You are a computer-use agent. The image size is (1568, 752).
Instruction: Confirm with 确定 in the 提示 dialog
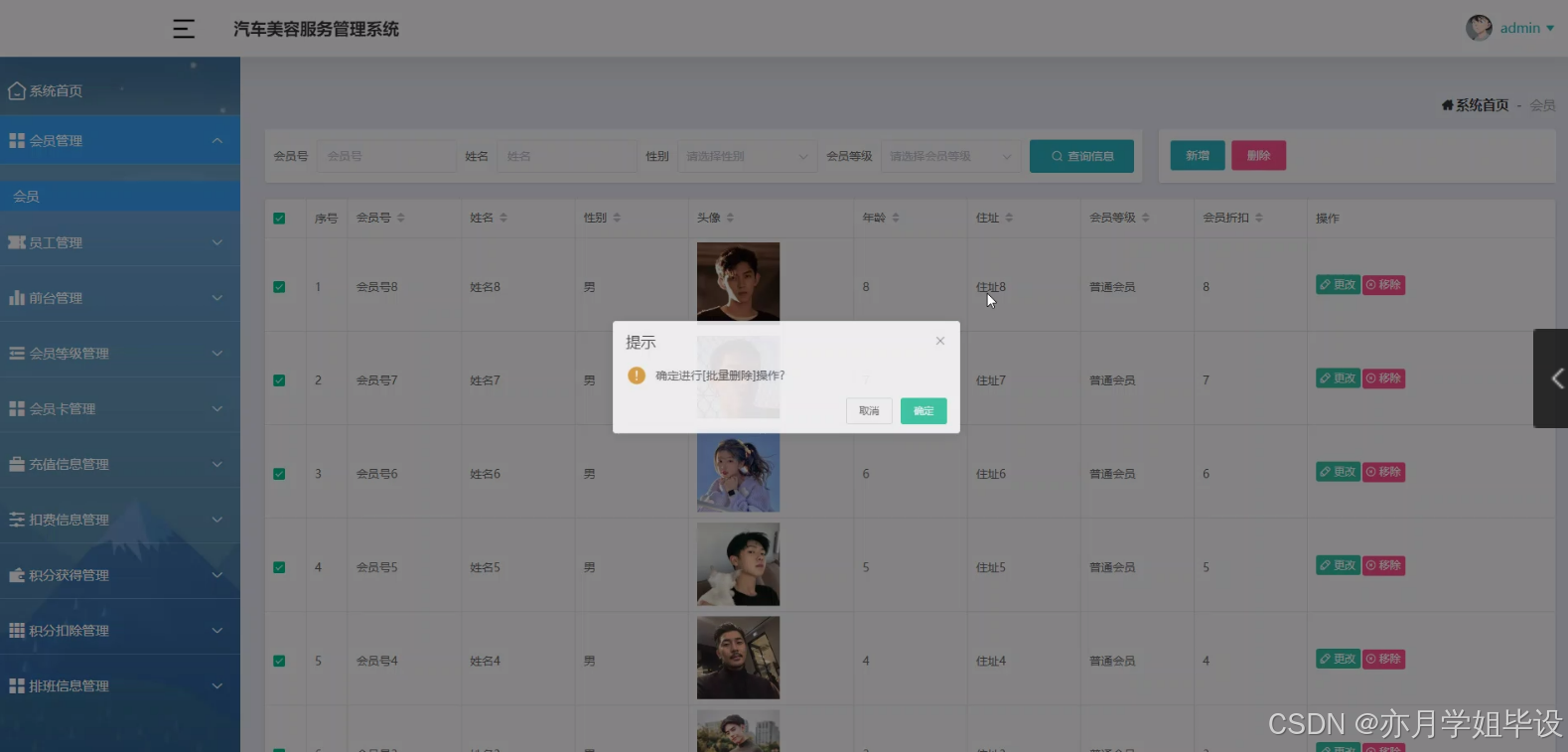click(x=924, y=411)
